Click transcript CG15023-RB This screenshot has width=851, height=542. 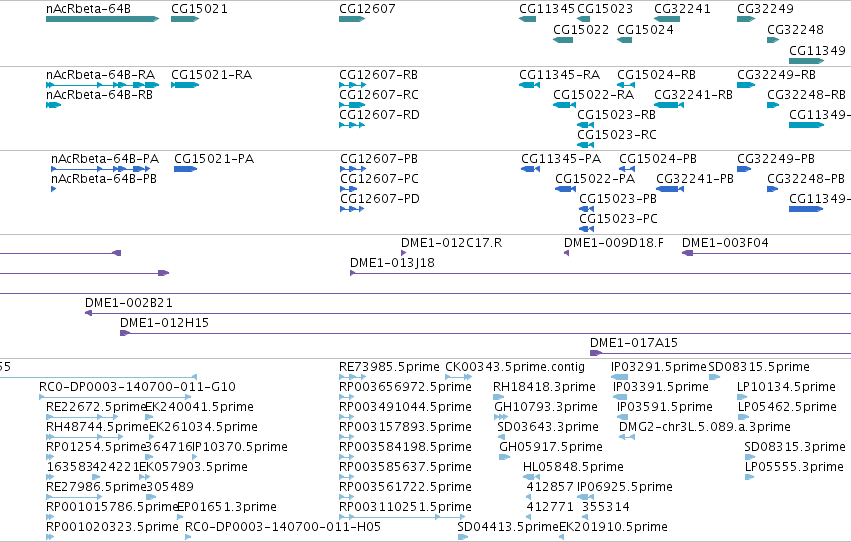(x=617, y=115)
